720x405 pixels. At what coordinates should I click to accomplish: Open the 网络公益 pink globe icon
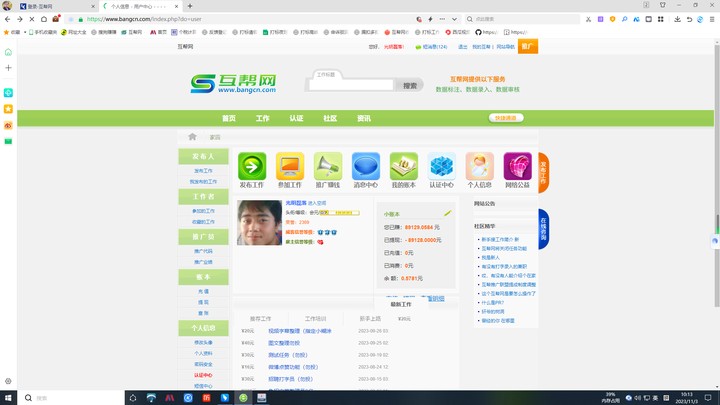(x=518, y=166)
